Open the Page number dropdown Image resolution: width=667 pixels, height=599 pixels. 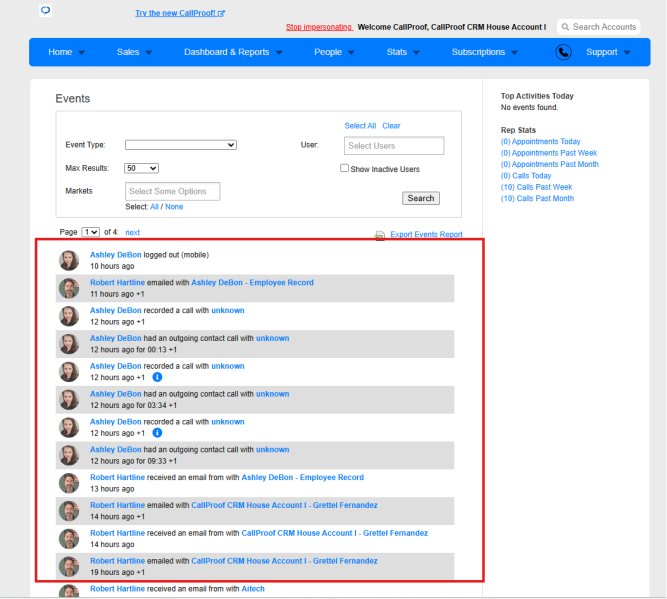91,232
